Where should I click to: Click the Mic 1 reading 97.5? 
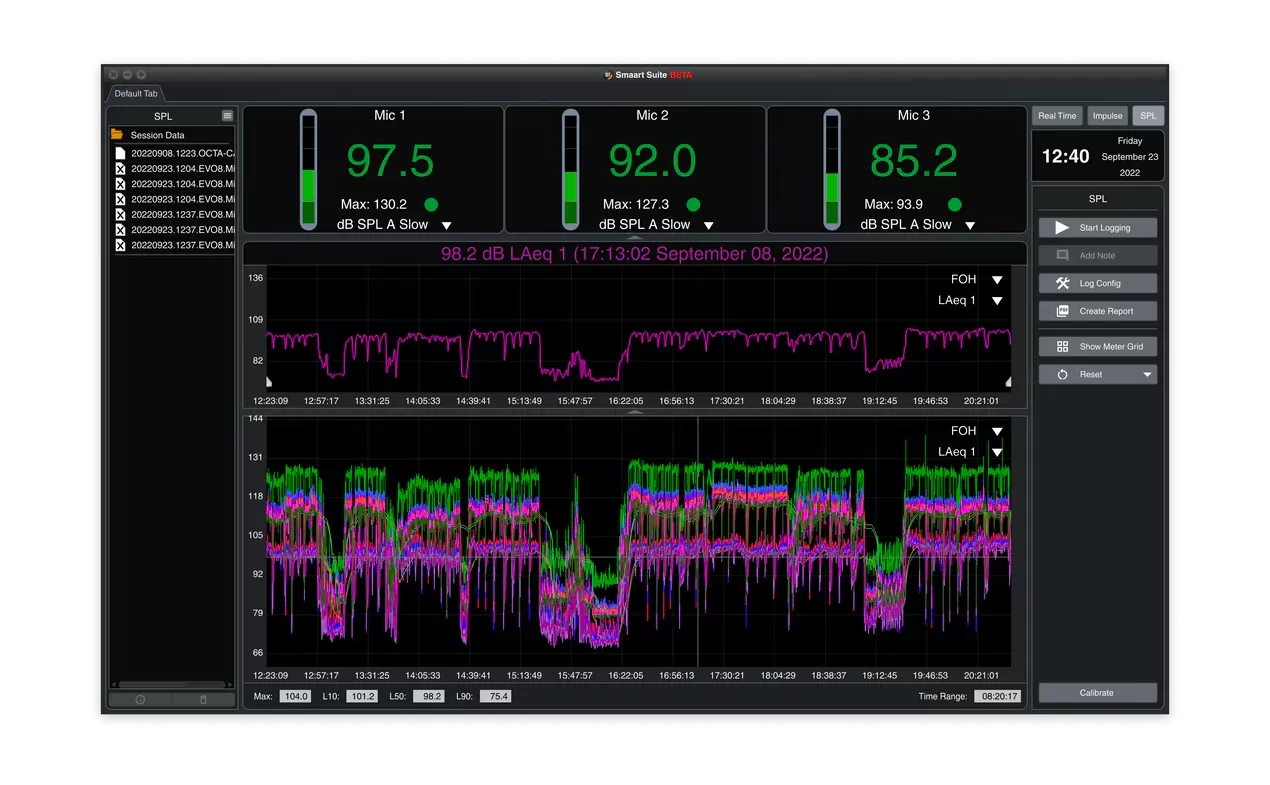[390, 162]
